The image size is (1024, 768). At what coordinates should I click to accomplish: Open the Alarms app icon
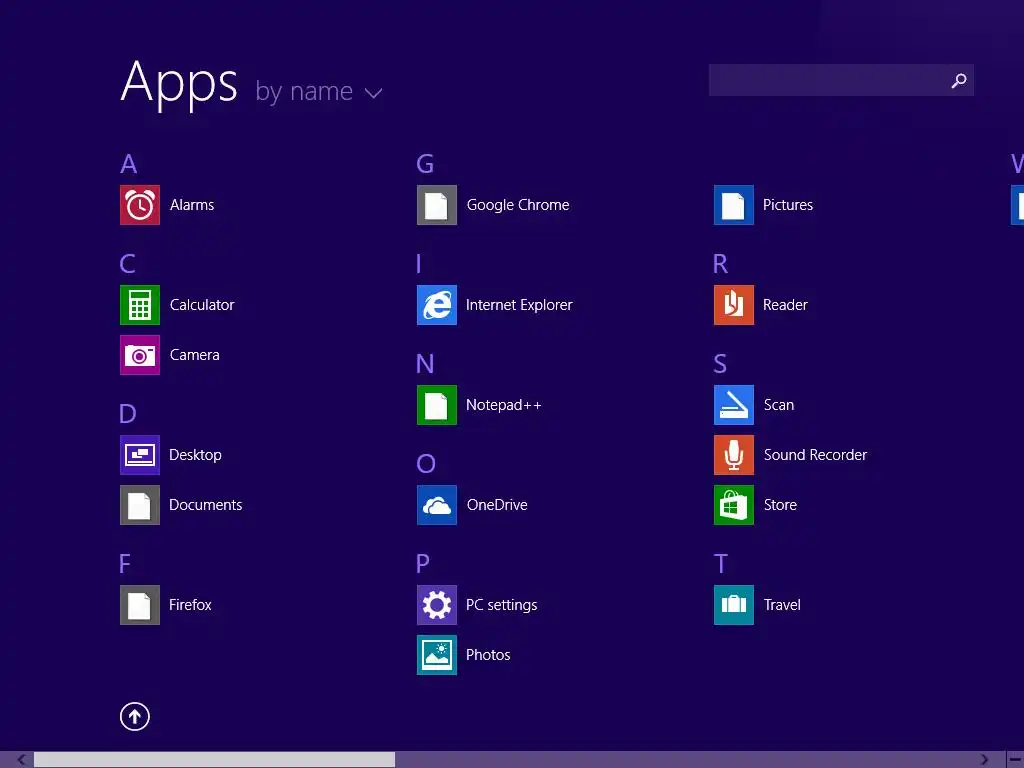pyautogui.click(x=140, y=205)
